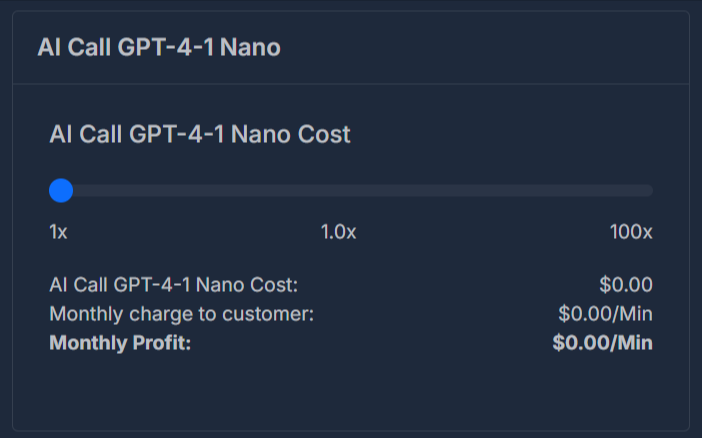The width and height of the screenshot is (702, 438).
Task: Select the 1x minimum multiplier label
Action: coord(58,232)
